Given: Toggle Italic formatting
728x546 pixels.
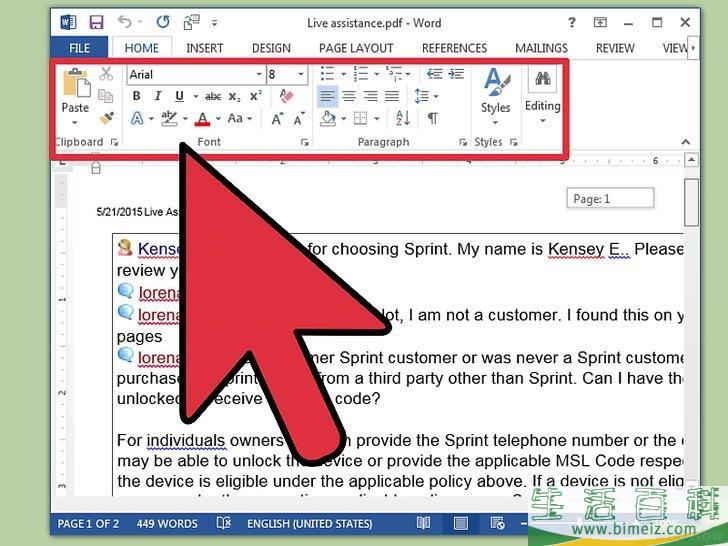Looking at the screenshot, I should (x=158, y=96).
